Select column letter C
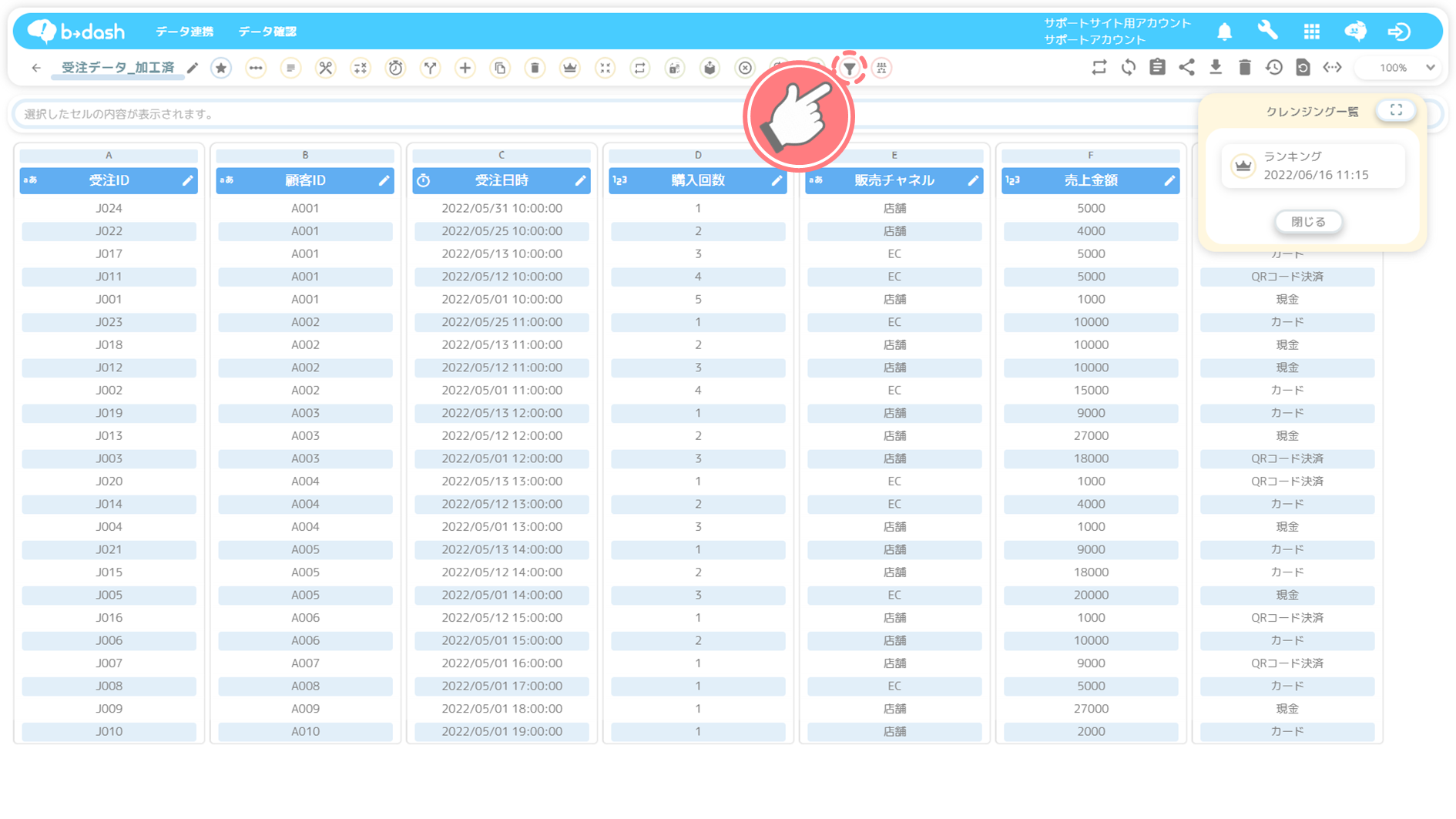This screenshot has height=819, width=1456. pyautogui.click(x=502, y=155)
